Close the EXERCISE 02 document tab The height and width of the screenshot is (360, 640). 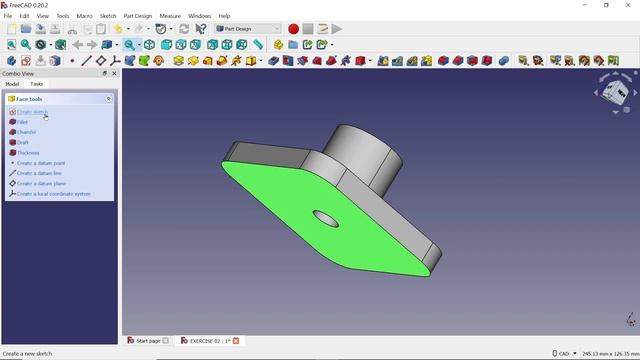coord(236,340)
